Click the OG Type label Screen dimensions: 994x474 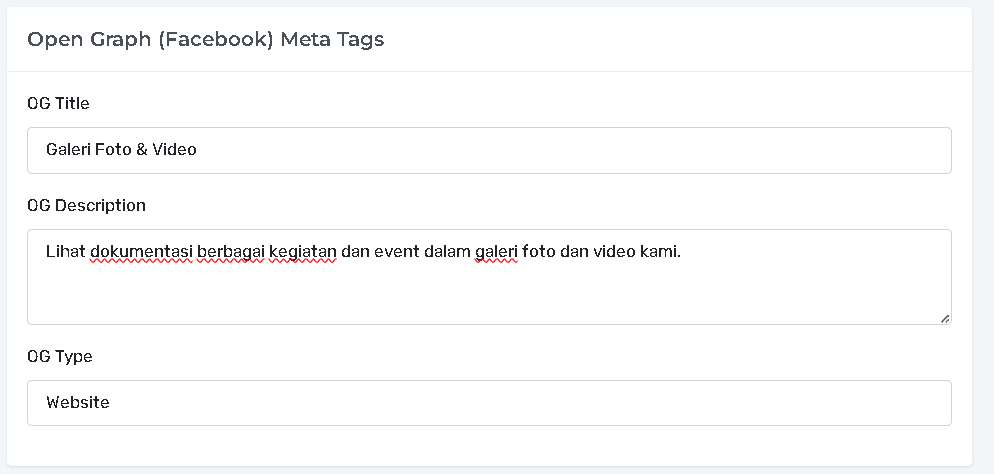60,356
